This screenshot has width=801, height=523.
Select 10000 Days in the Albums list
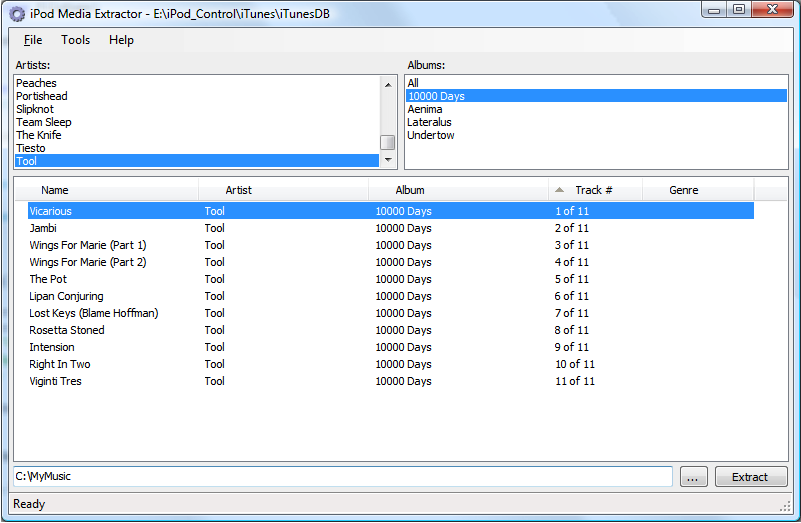coord(596,96)
